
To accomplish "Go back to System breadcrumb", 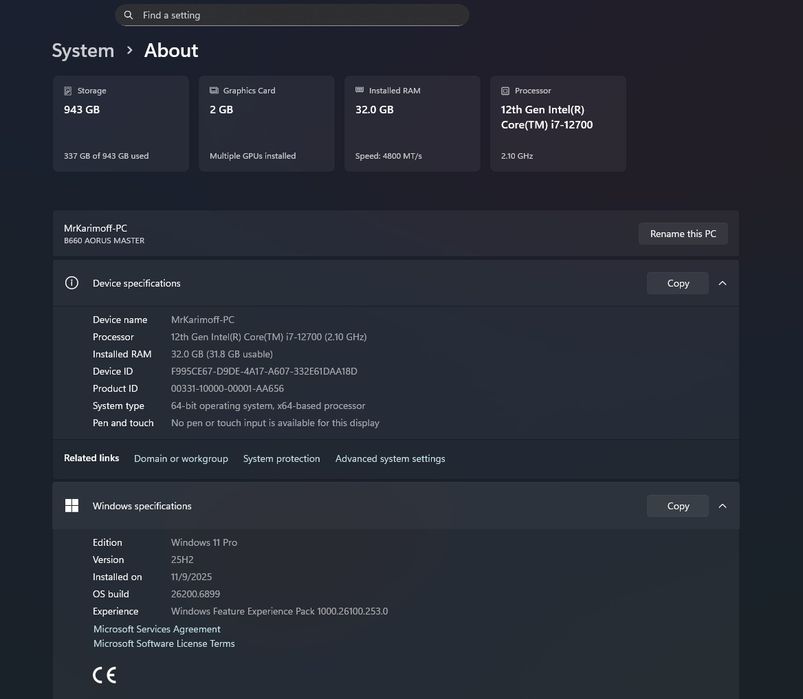I will [x=83, y=51].
